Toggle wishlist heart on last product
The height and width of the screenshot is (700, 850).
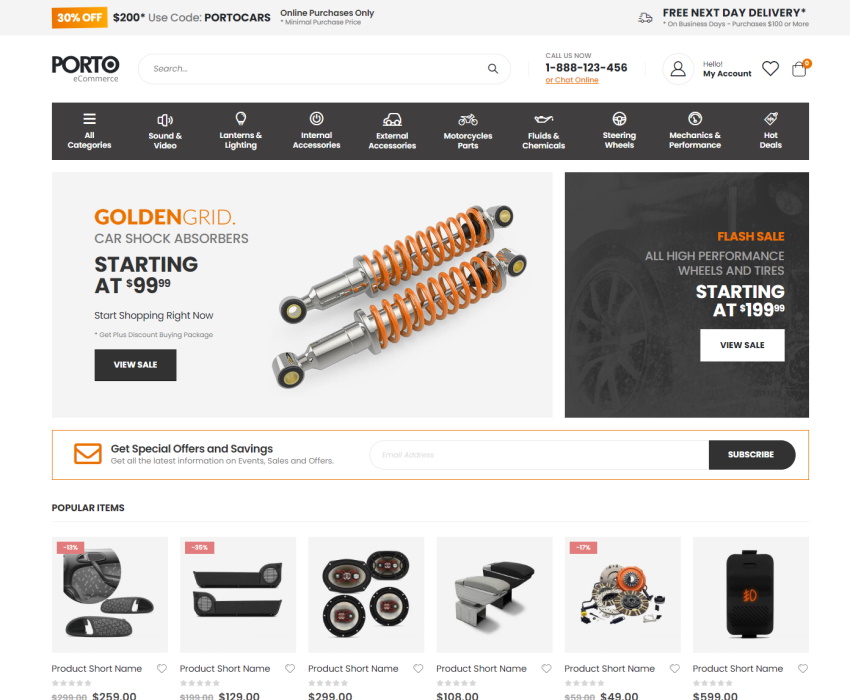pos(803,669)
